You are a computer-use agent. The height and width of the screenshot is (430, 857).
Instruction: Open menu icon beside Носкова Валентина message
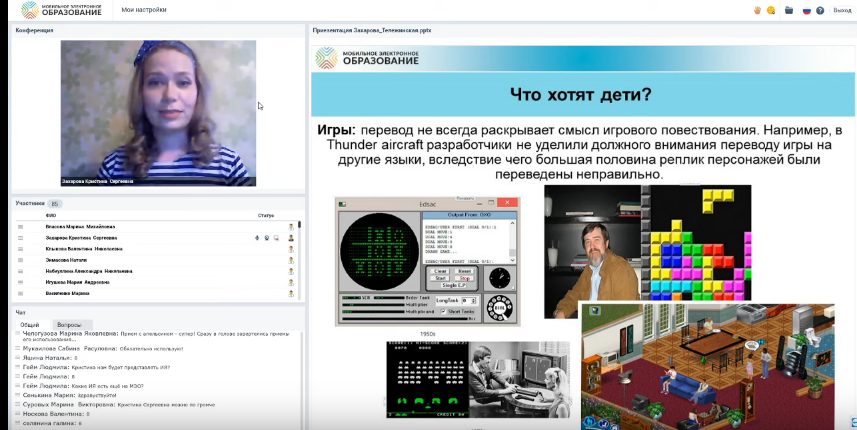[18, 414]
